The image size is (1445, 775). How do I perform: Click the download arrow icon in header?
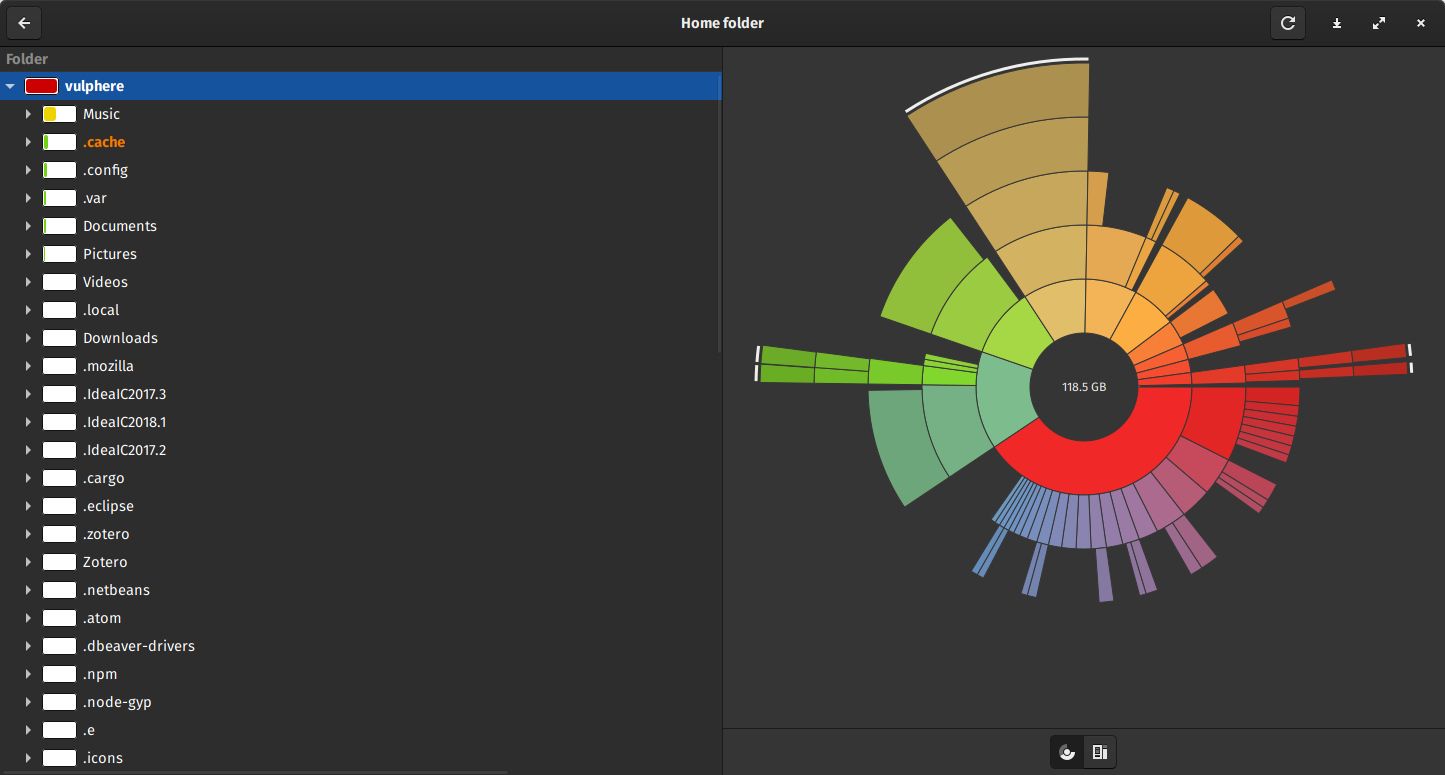1336,23
